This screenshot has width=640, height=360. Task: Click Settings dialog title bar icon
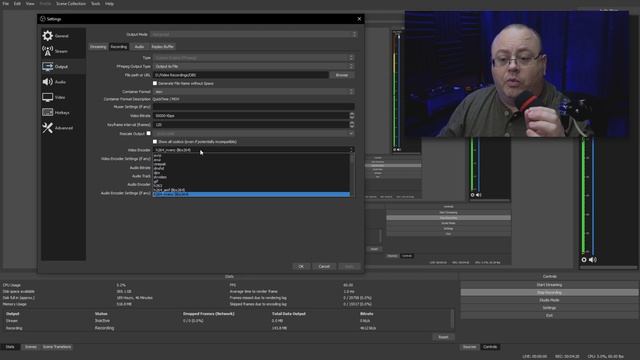[x=42, y=19]
